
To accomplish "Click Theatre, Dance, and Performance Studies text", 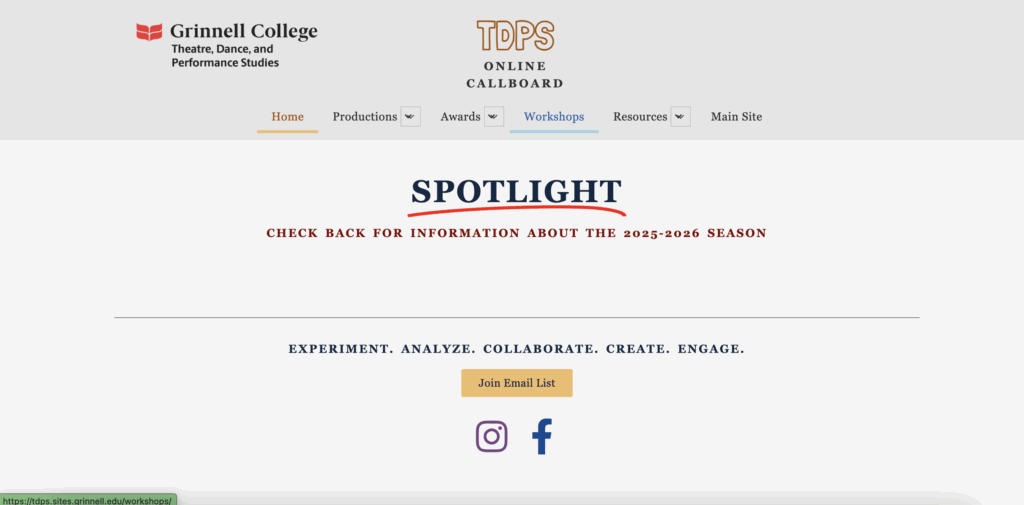I will [225, 56].
